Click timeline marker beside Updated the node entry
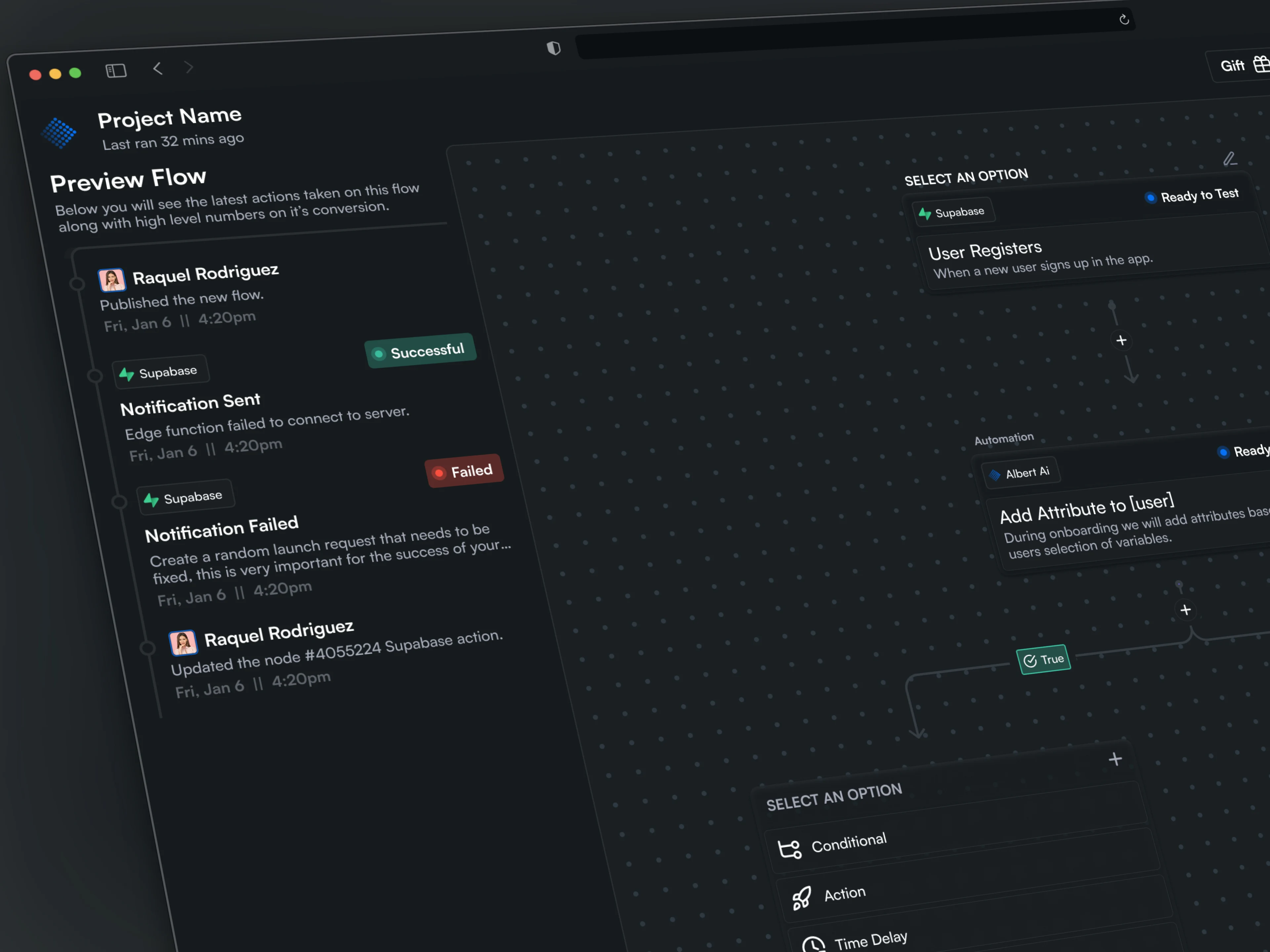Image resolution: width=1270 pixels, height=952 pixels. tap(147, 648)
